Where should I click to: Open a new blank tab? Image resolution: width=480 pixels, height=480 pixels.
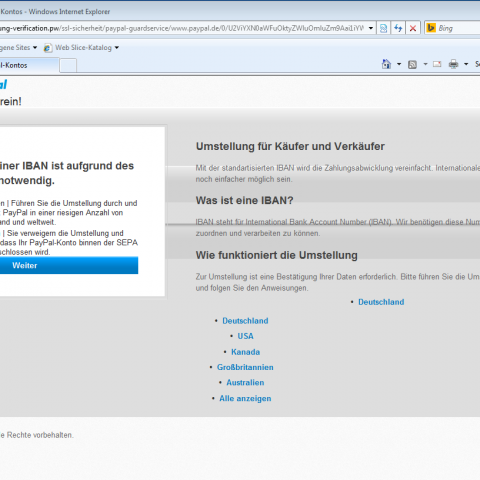[x=68, y=65]
